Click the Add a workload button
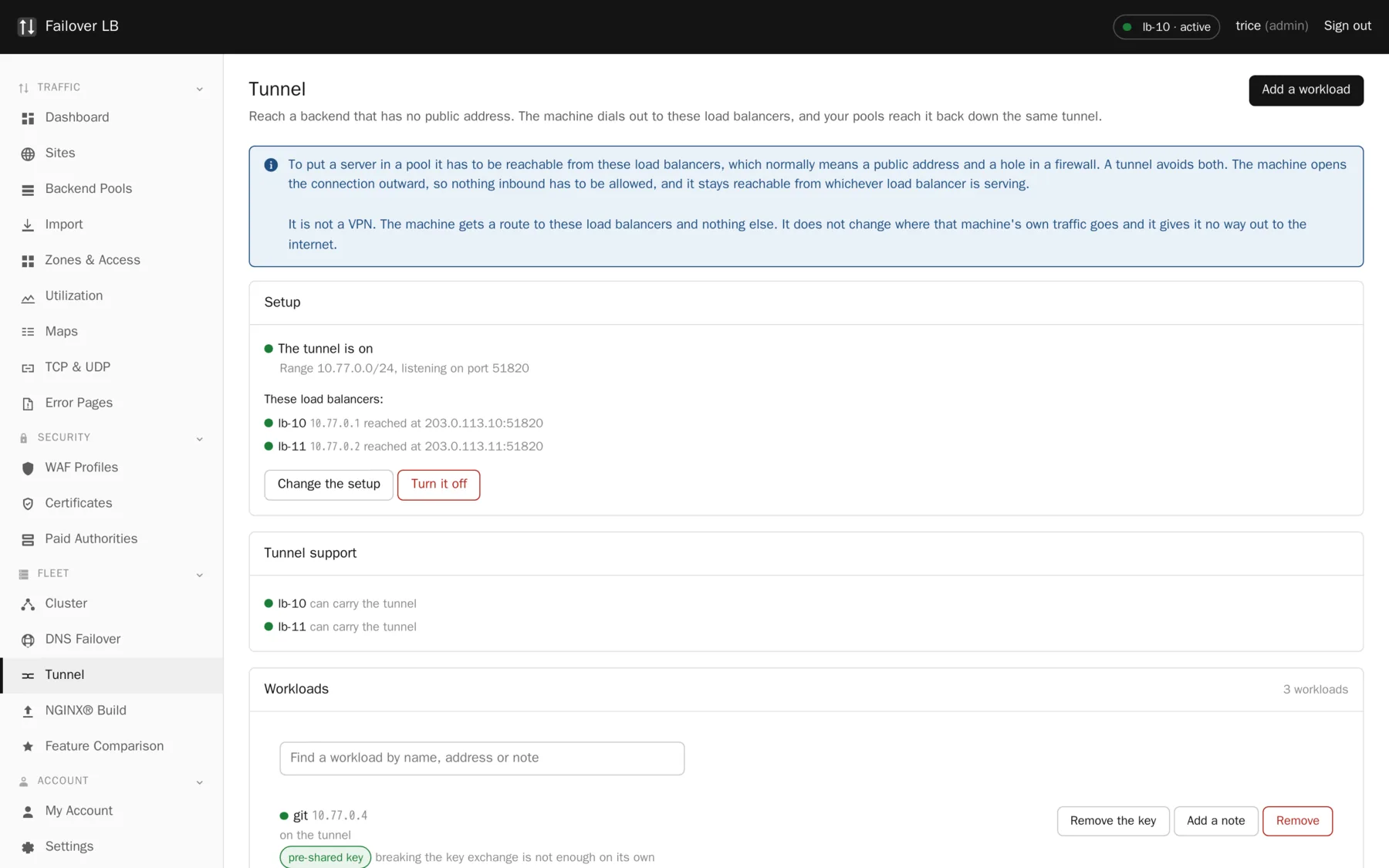This screenshot has height=868, width=1389. [x=1306, y=90]
